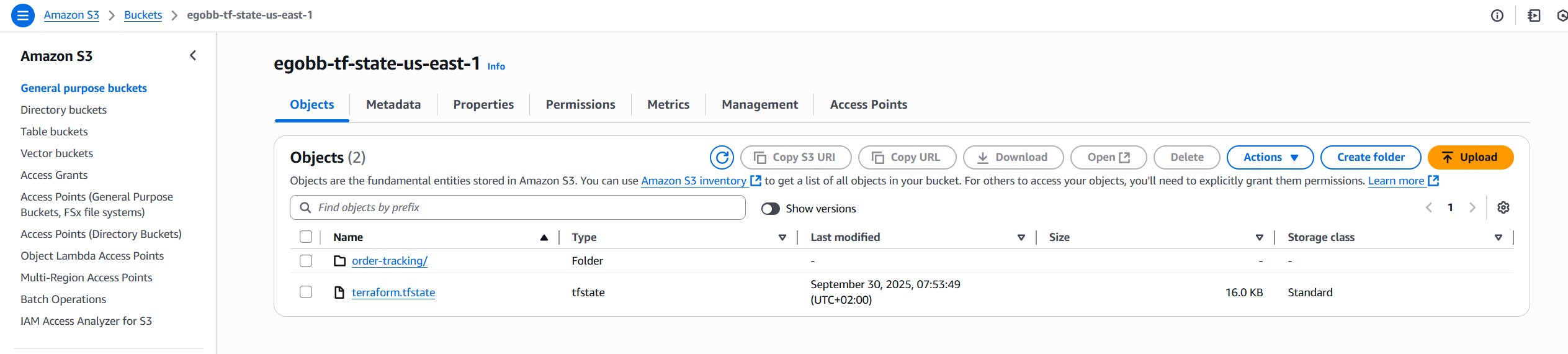Open Type column filter arrow
The image size is (1568, 354).
tap(782, 237)
